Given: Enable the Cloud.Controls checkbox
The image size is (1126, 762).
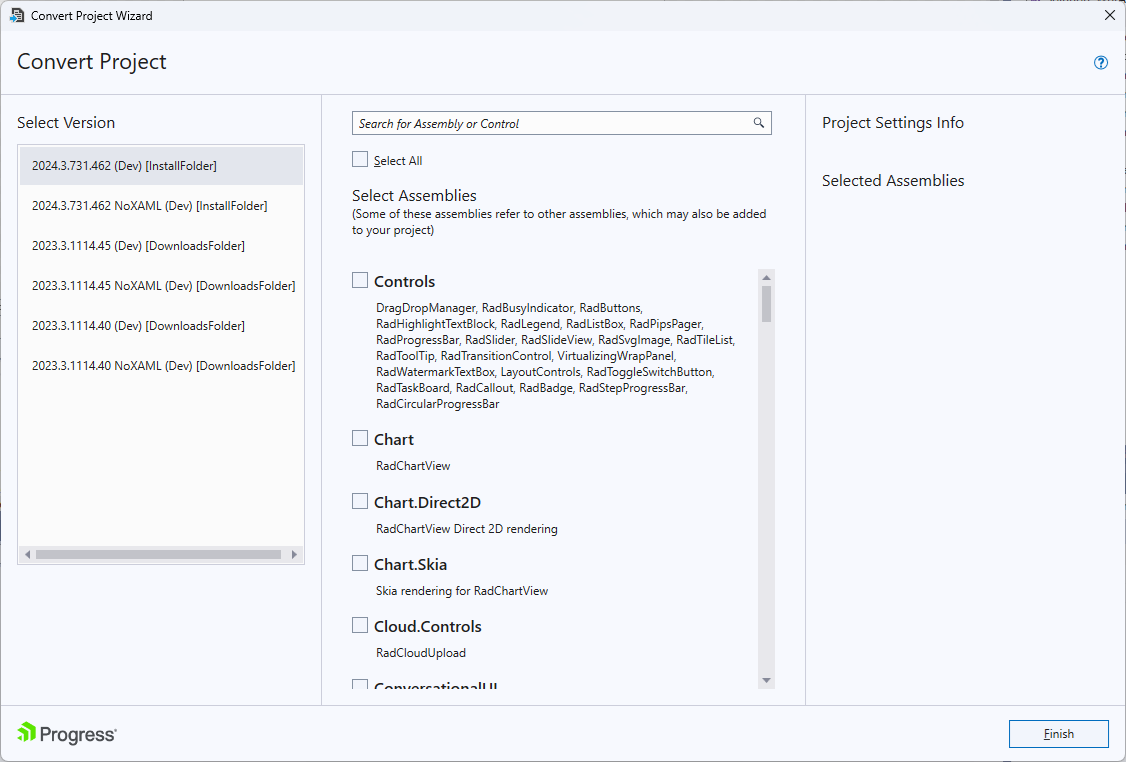Looking at the screenshot, I should click(360, 624).
